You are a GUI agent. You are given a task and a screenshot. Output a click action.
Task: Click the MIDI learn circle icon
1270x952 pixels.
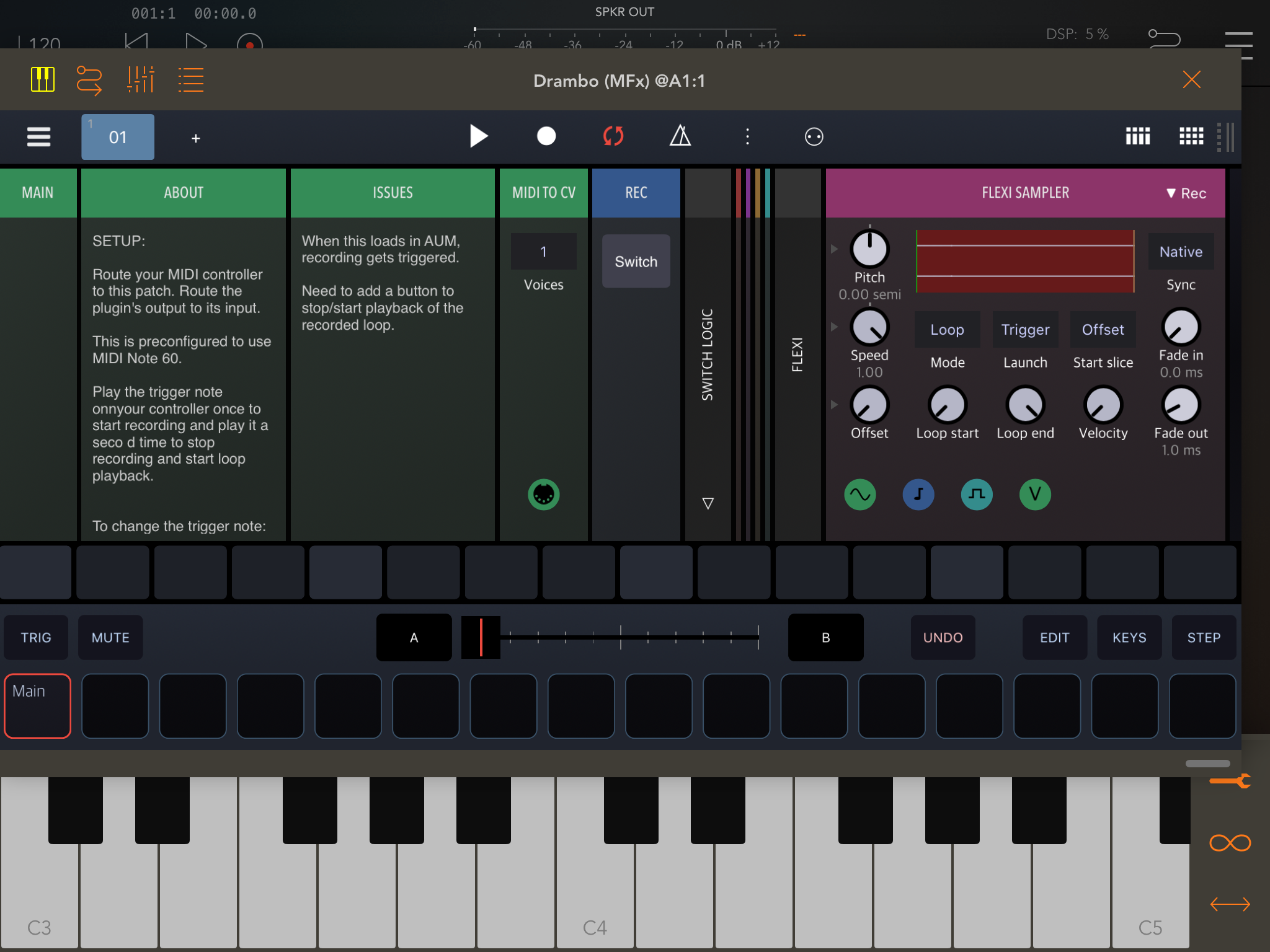pyautogui.click(x=814, y=136)
